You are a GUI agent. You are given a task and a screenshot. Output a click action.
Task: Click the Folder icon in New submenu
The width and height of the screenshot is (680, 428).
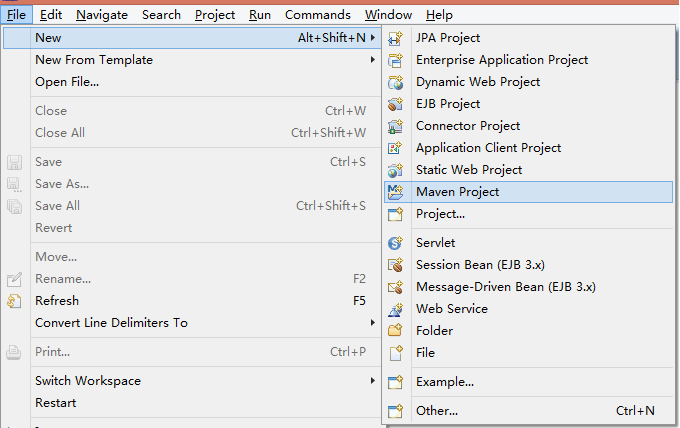tap(395, 331)
